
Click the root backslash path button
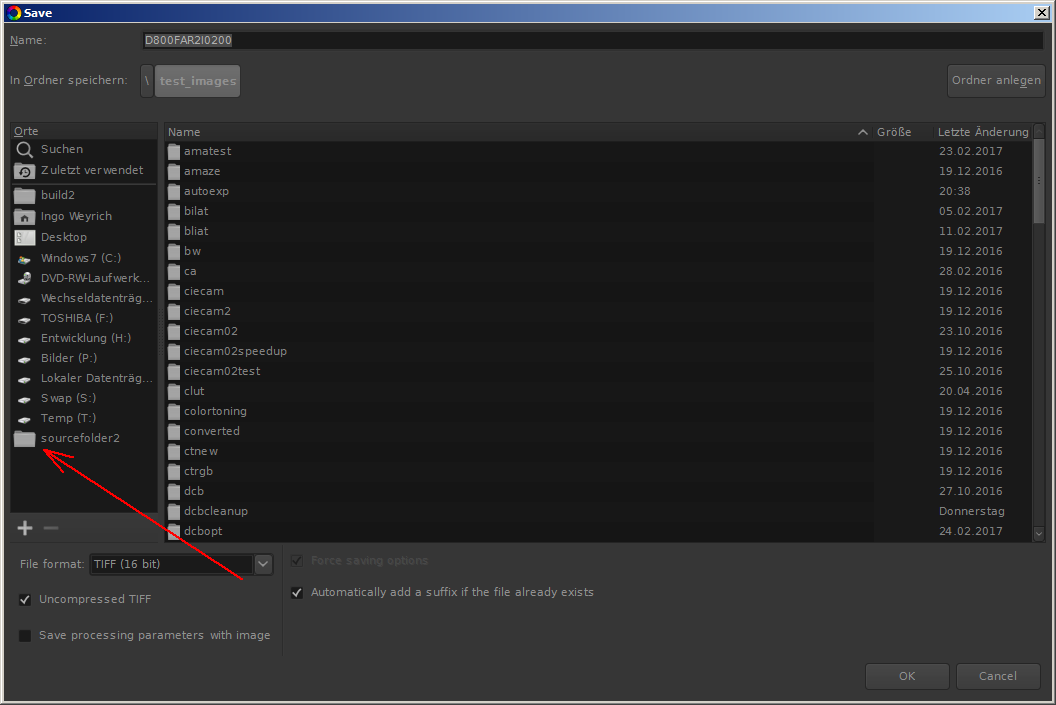(147, 81)
